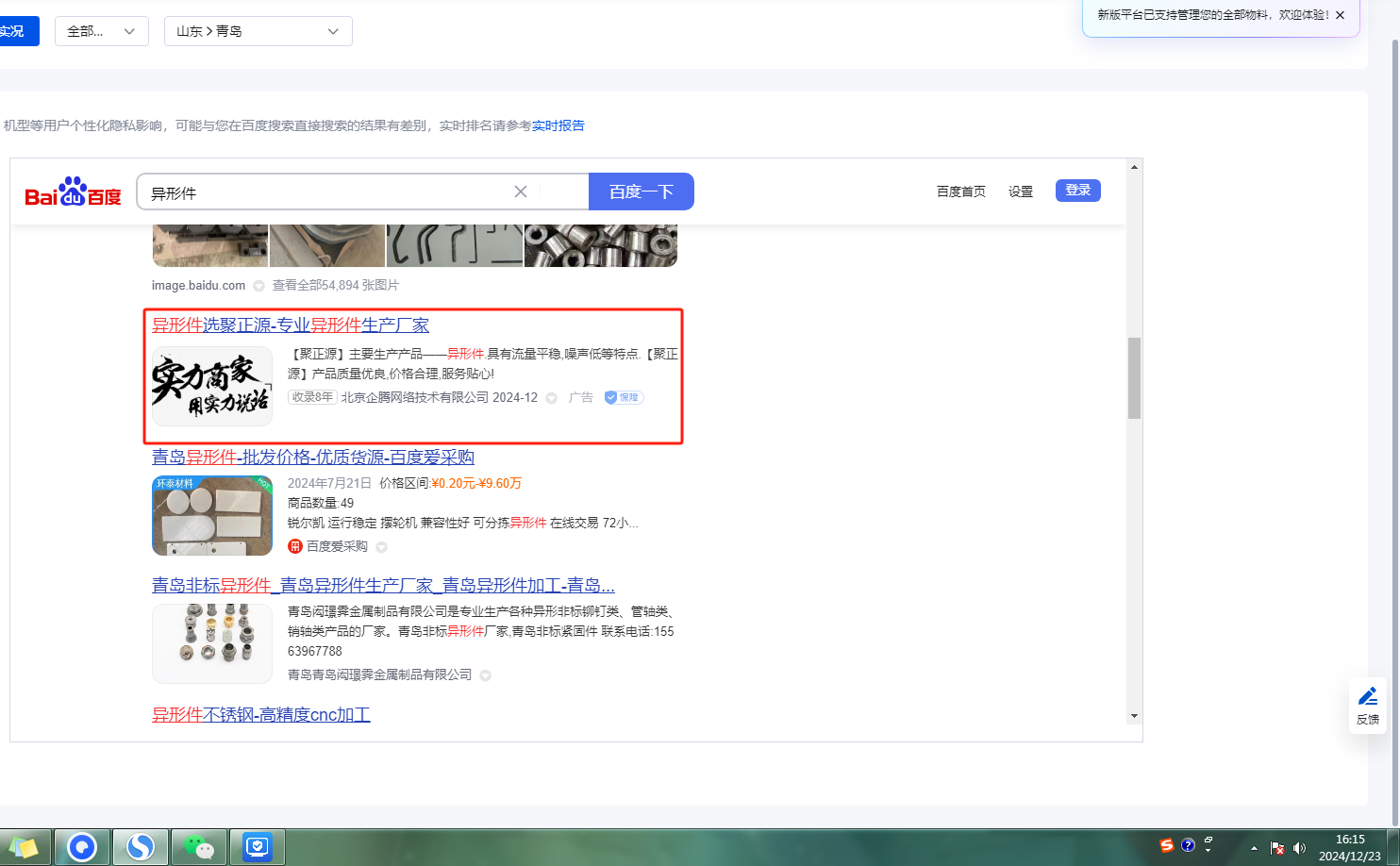Open the 百度爱采购 source icon
Image resolution: width=1400 pixels, height=866 pixels.
294,546
